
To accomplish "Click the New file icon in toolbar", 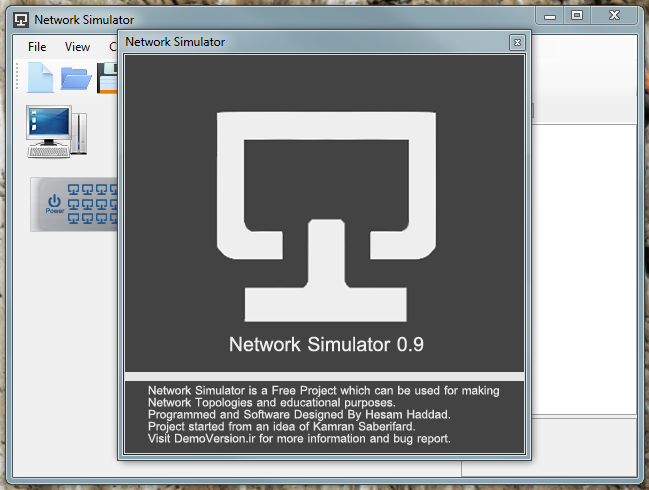I will pyautogui.click(x=41, y=77).
